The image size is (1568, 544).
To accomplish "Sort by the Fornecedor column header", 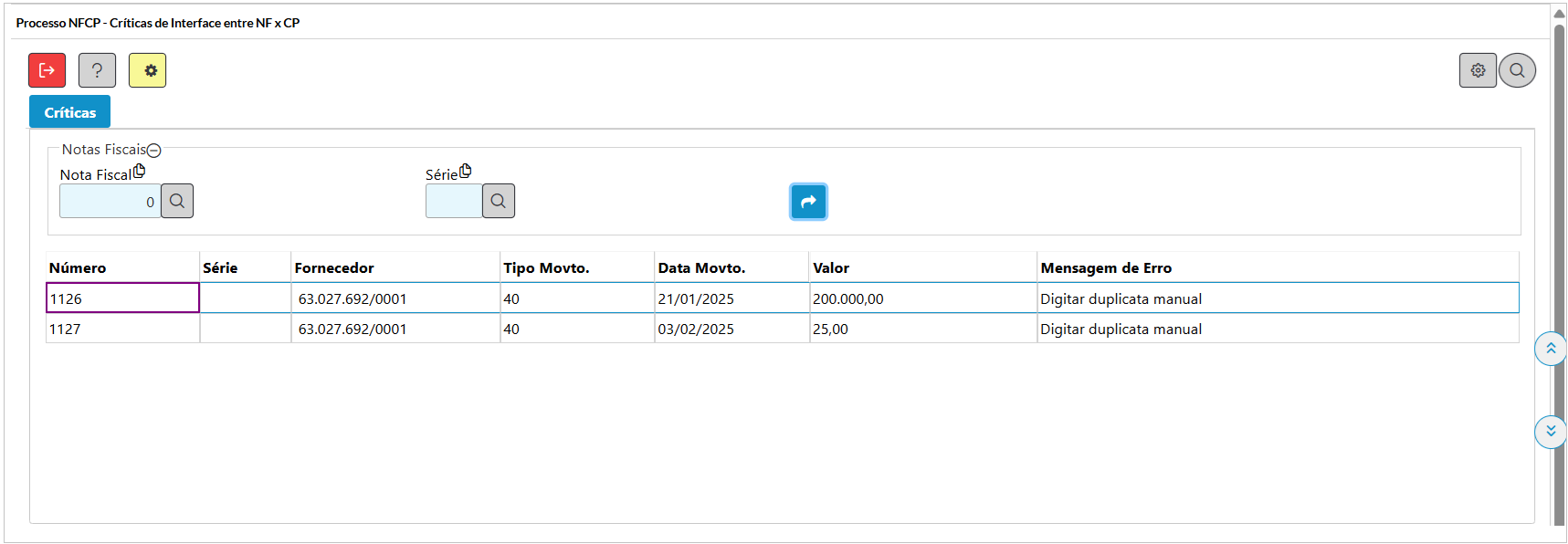I will click(334, 267).
